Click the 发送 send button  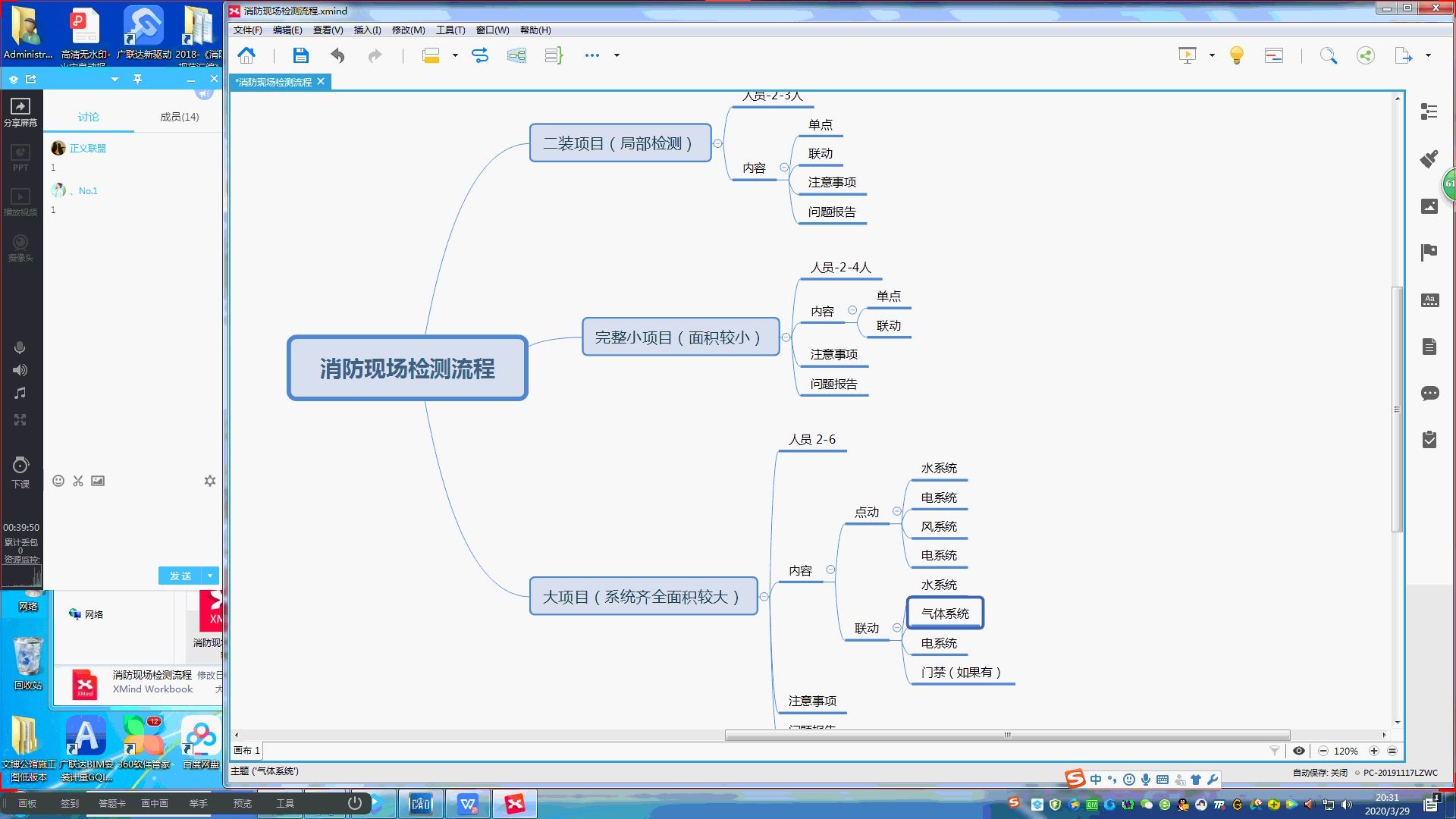click(180, 576)
